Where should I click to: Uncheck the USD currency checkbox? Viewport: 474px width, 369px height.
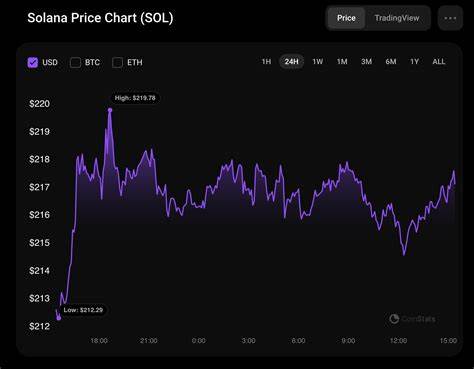[33, 62]
